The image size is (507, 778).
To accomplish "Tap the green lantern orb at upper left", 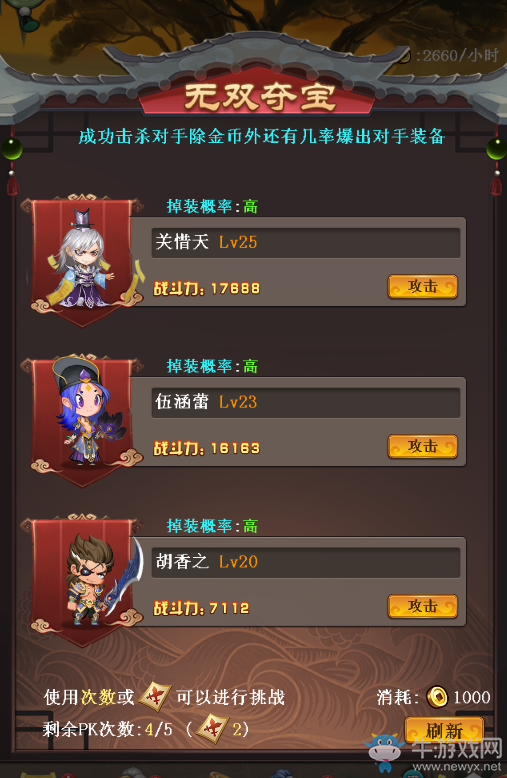I will (12, 148).
